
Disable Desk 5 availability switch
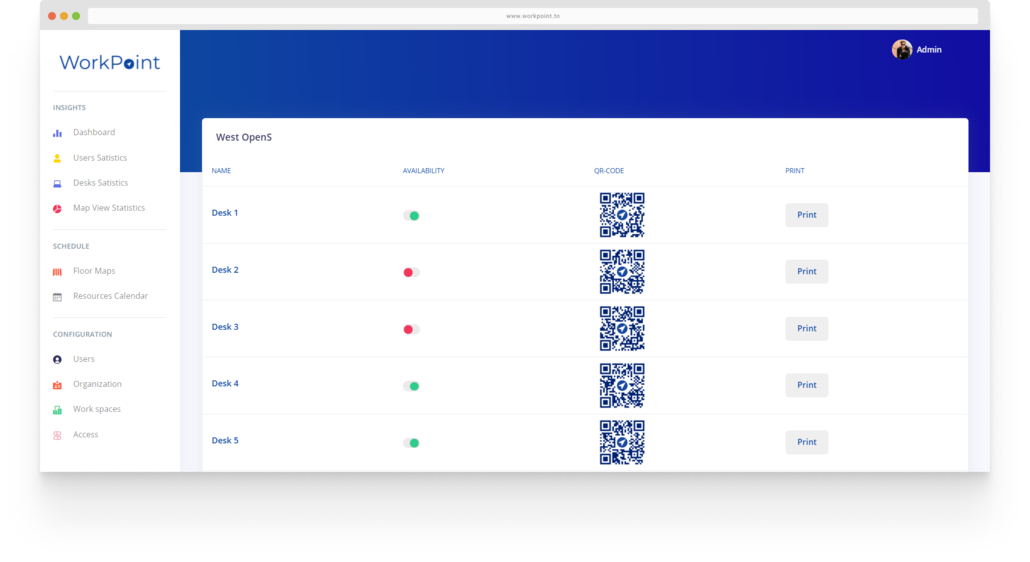[411, 443]
